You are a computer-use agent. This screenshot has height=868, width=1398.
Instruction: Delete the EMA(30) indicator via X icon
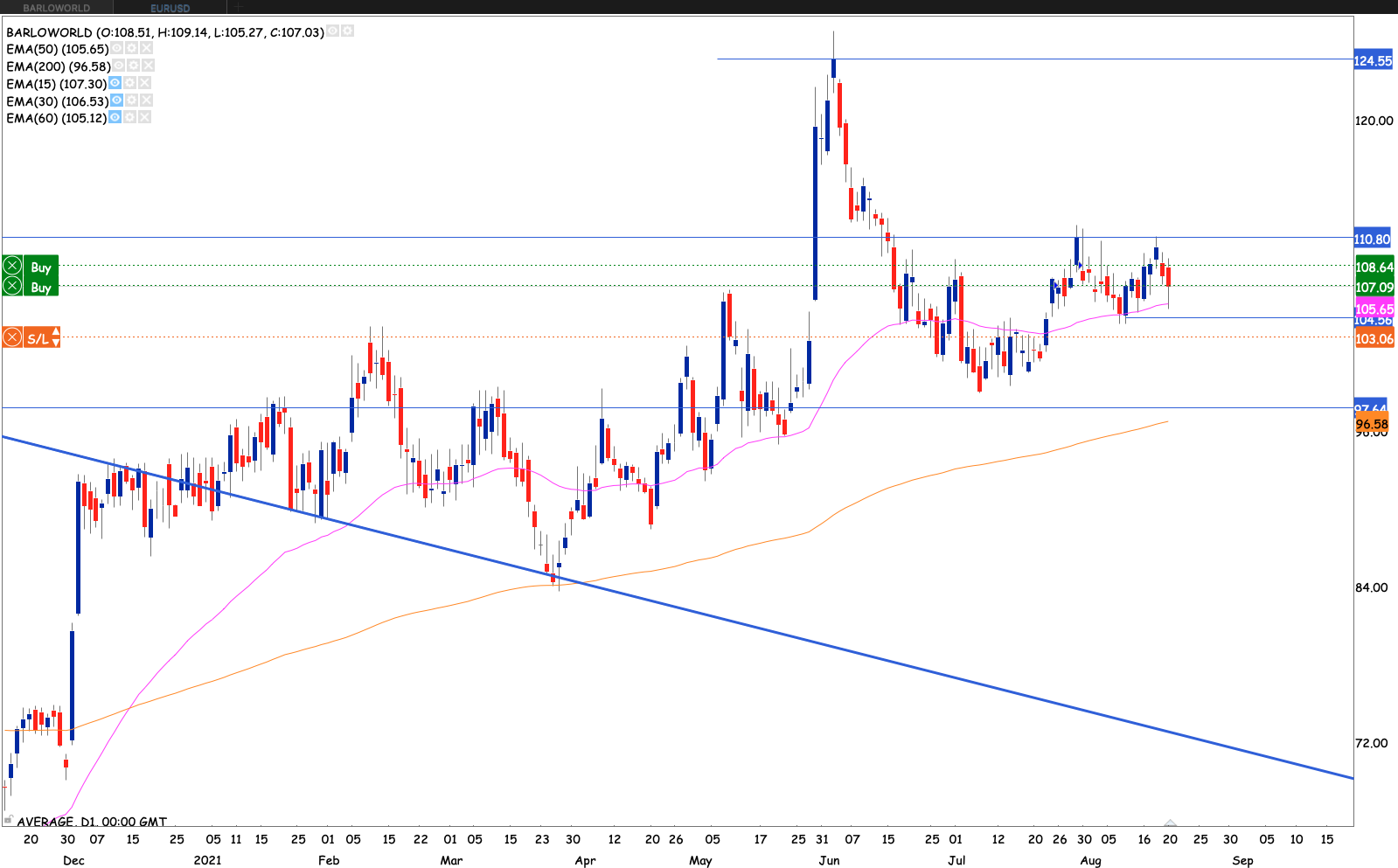(x=146, y=101)
